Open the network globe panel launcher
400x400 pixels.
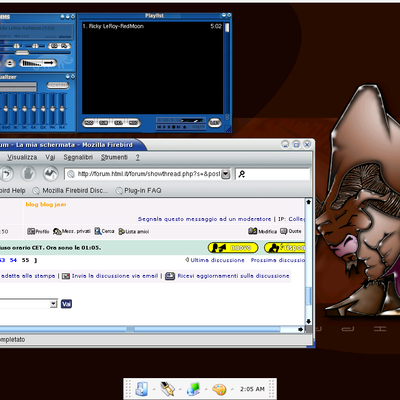coord(193,389)
